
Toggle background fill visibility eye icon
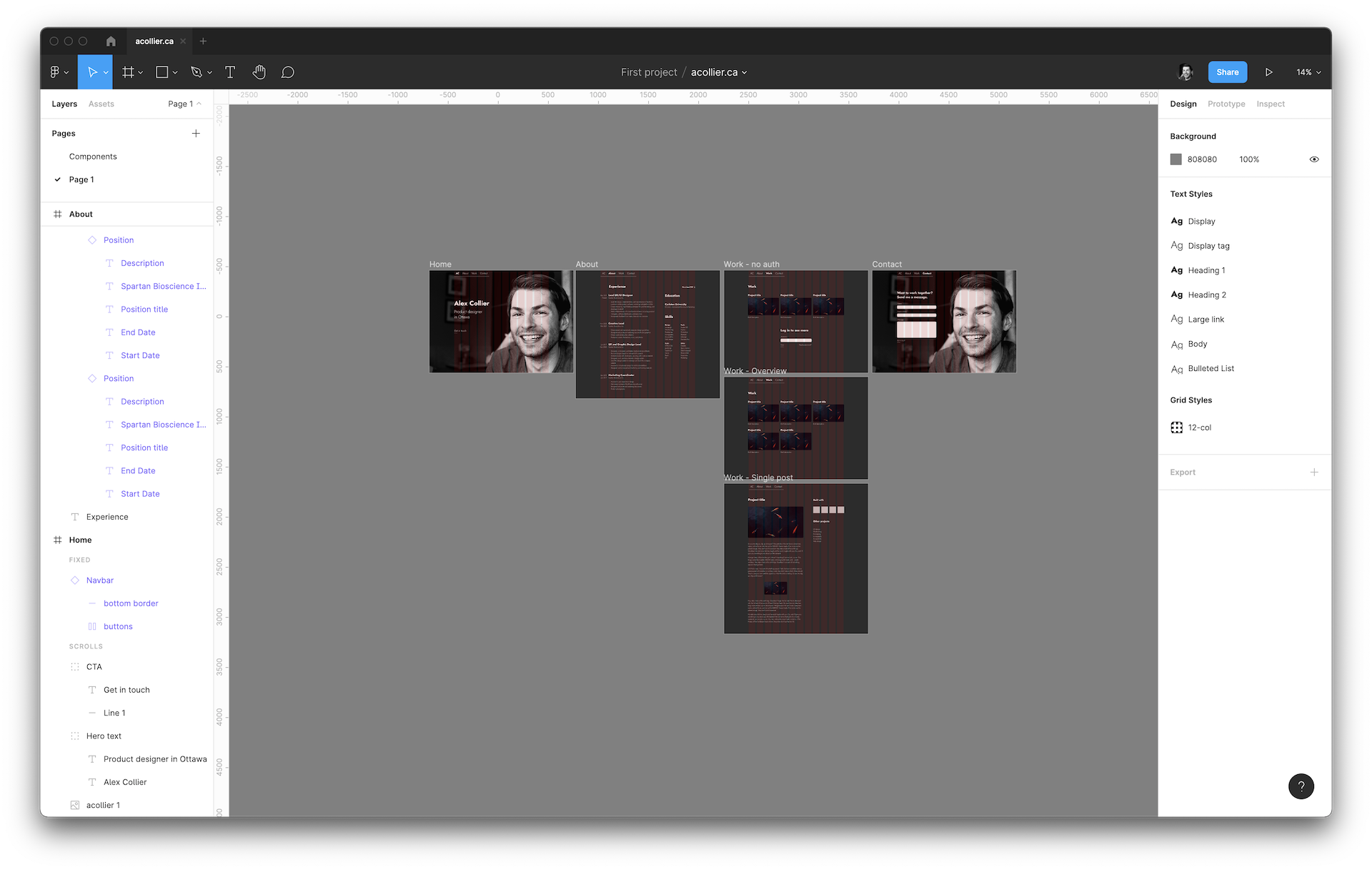pos(1314,159)
